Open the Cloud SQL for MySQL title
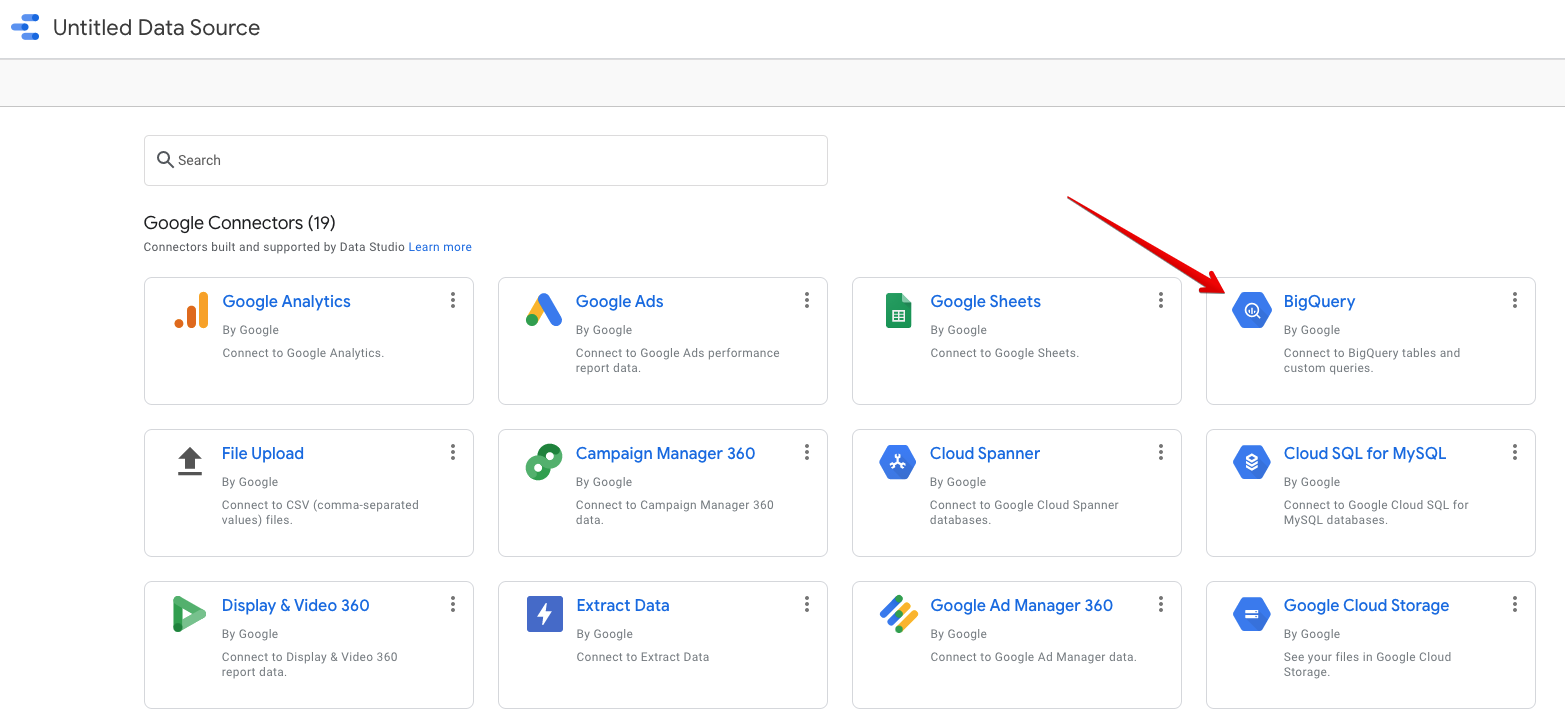The width and height of the screenshot is (1565, 726). click(x=1365, y=454)
